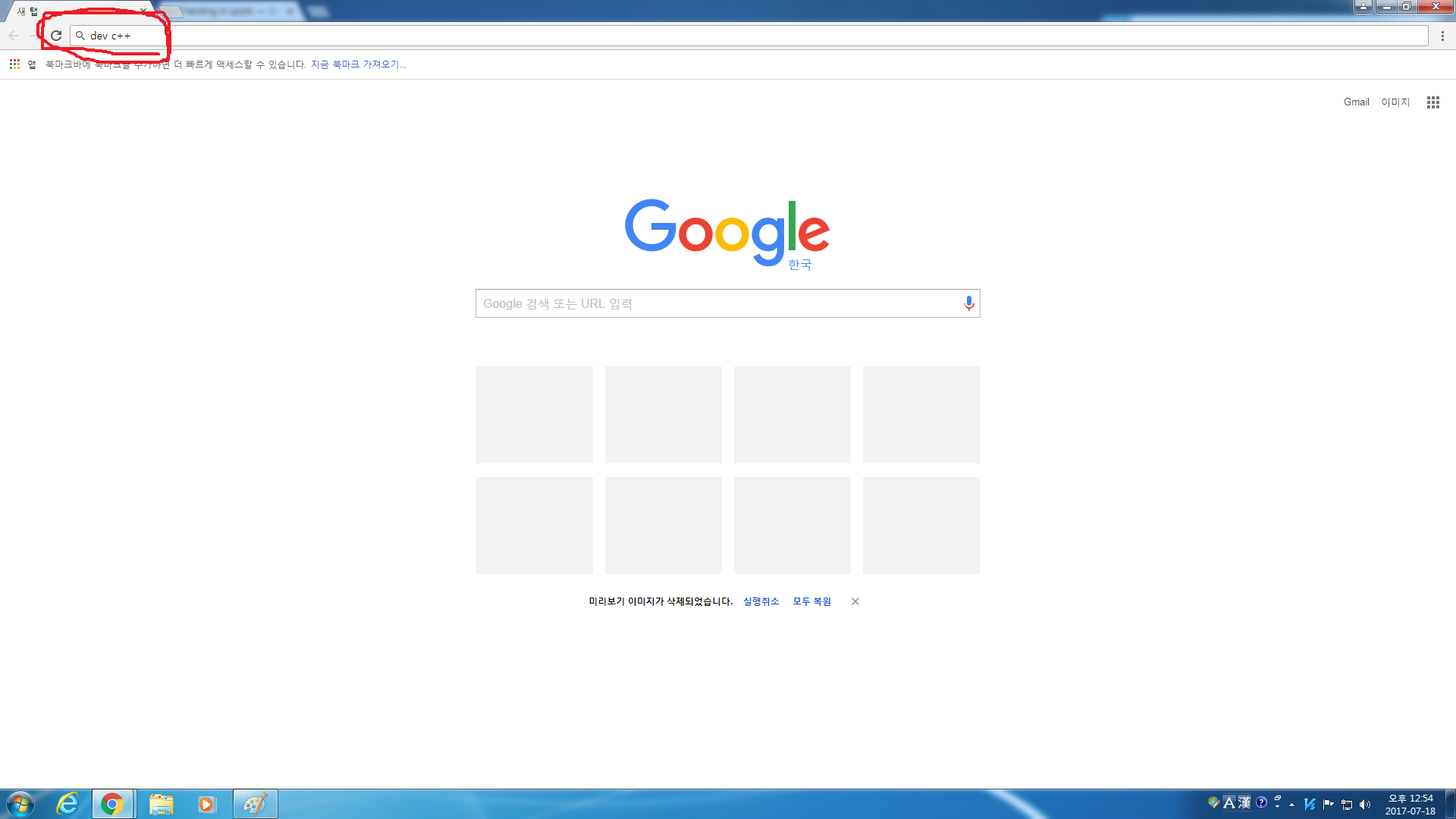Screen dimensions: 1456x819
Task: Click the 모두 복원 link
Action: pyautogui.click(x=811, y=601)
